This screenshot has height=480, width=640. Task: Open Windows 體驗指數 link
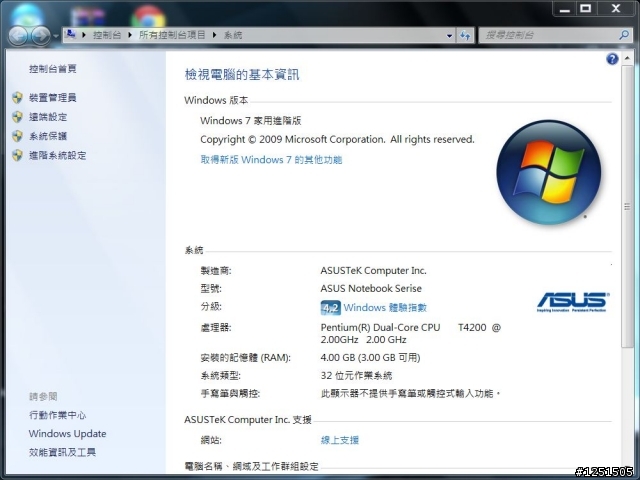pyautogui.click(x=385, y=308)
